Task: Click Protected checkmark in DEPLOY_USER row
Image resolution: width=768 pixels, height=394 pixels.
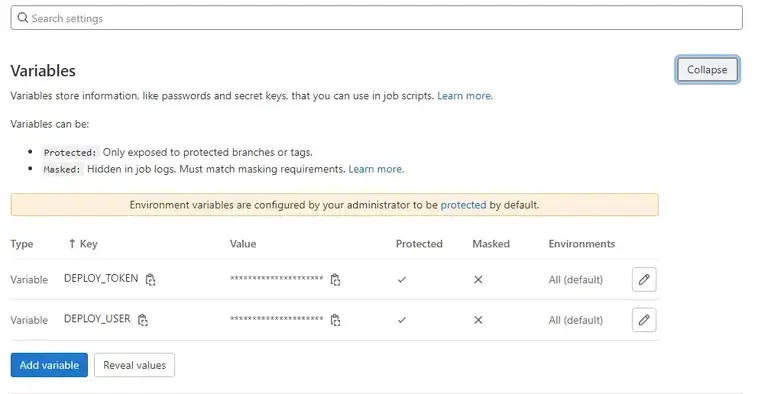Action: pyautogui.click(x=402, y=320)
